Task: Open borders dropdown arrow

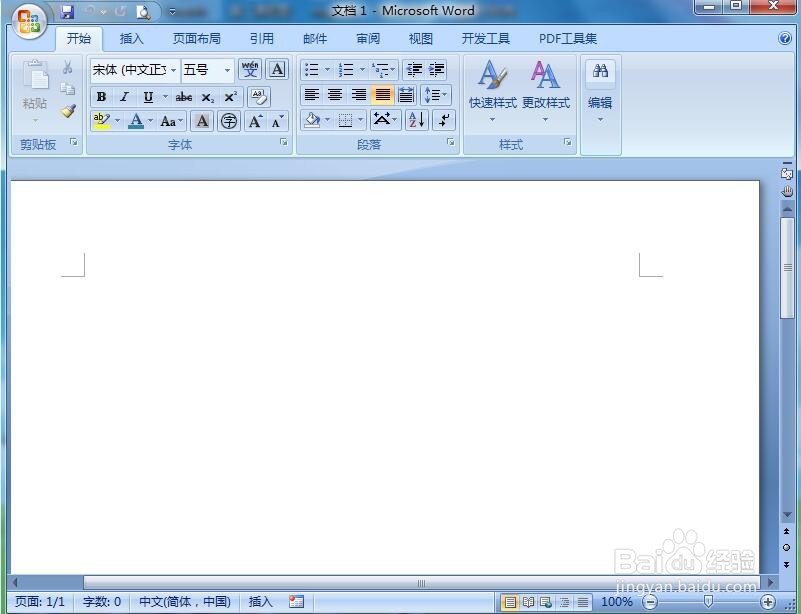Action: click(361, 120)
